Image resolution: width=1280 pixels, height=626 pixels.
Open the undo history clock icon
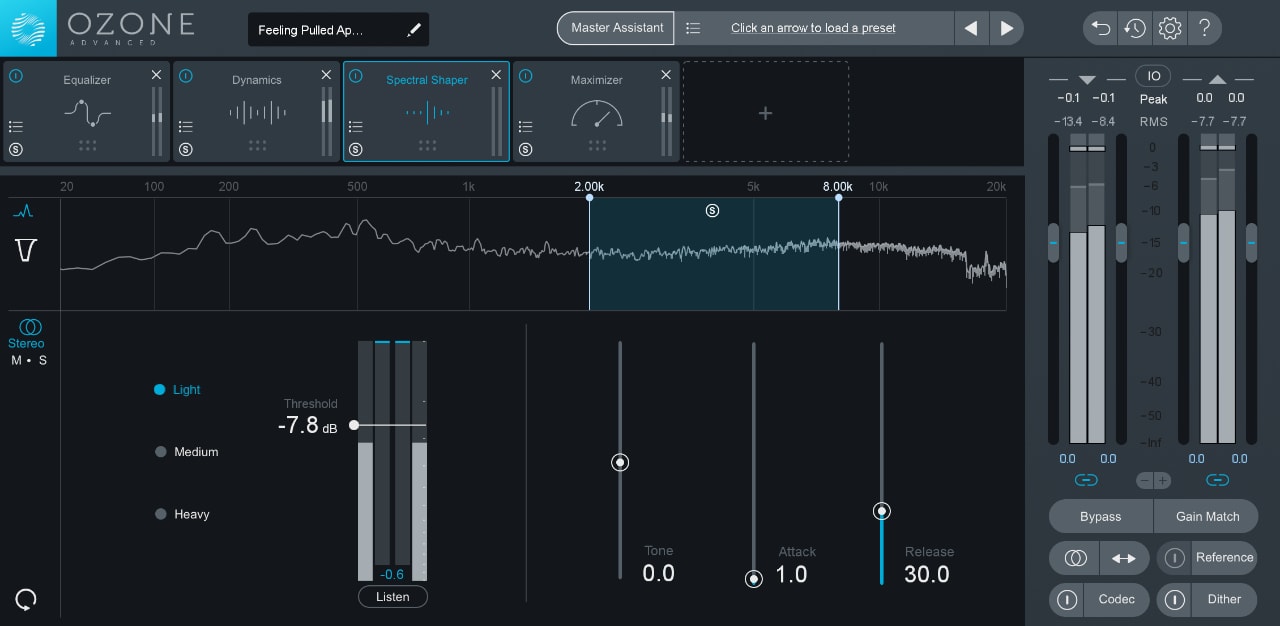tap(1135, 28)
